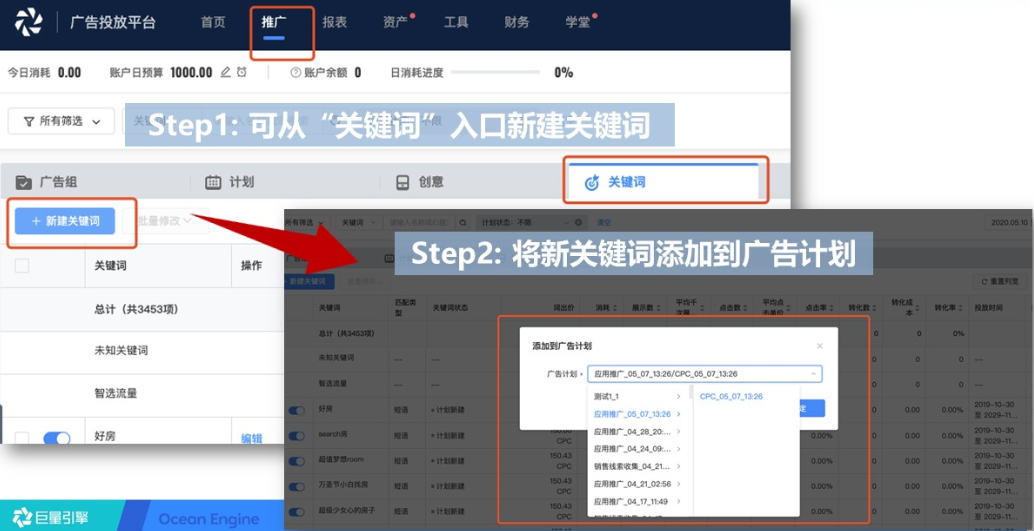Click the alarm clock icon beside 账户日预算
1034x531 pixels.
click(242, 72)
